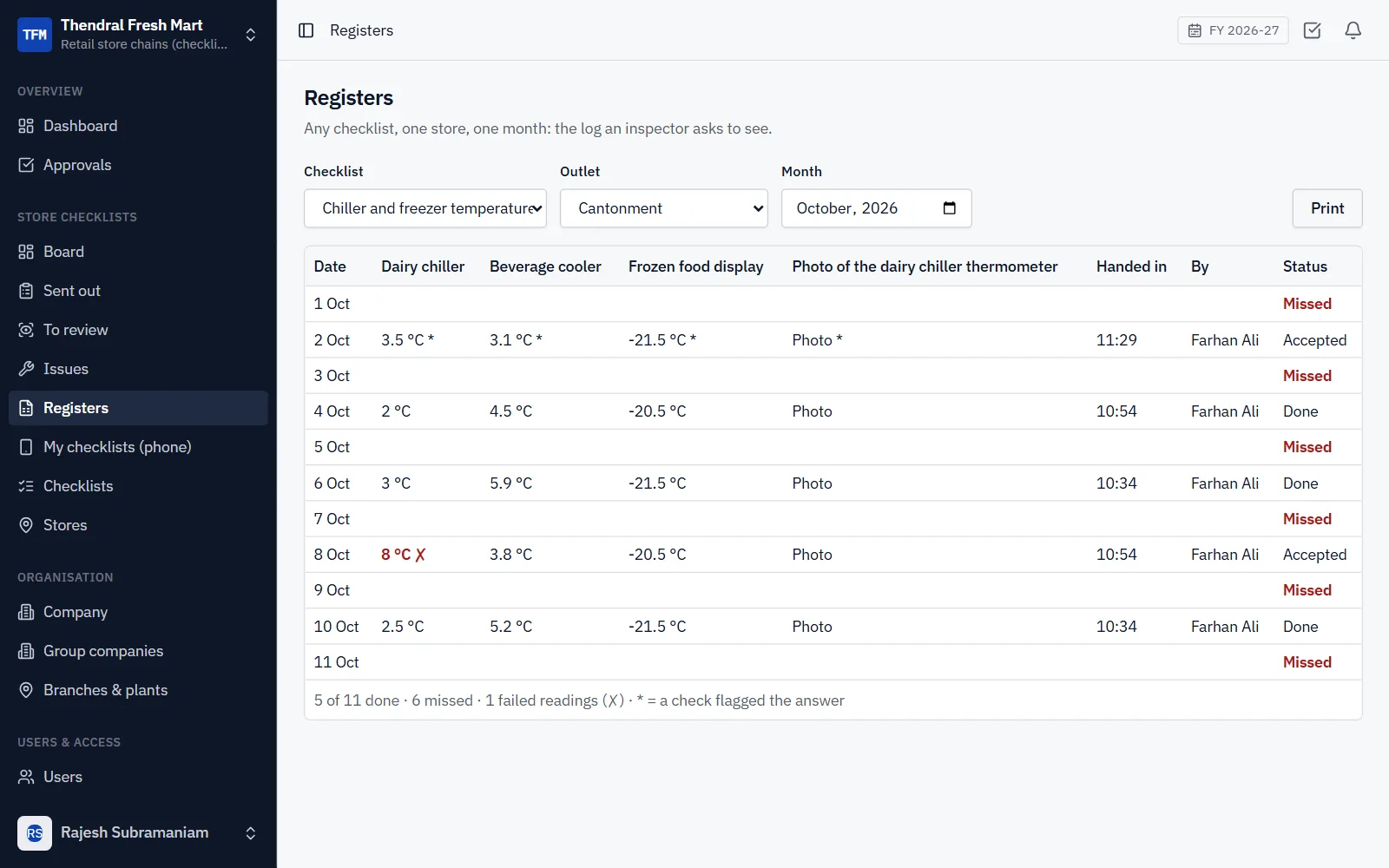This screenshot has height=868, width=1389.
Task: Click the 5.9 °C beverage cooler reading
Action: 510,483
